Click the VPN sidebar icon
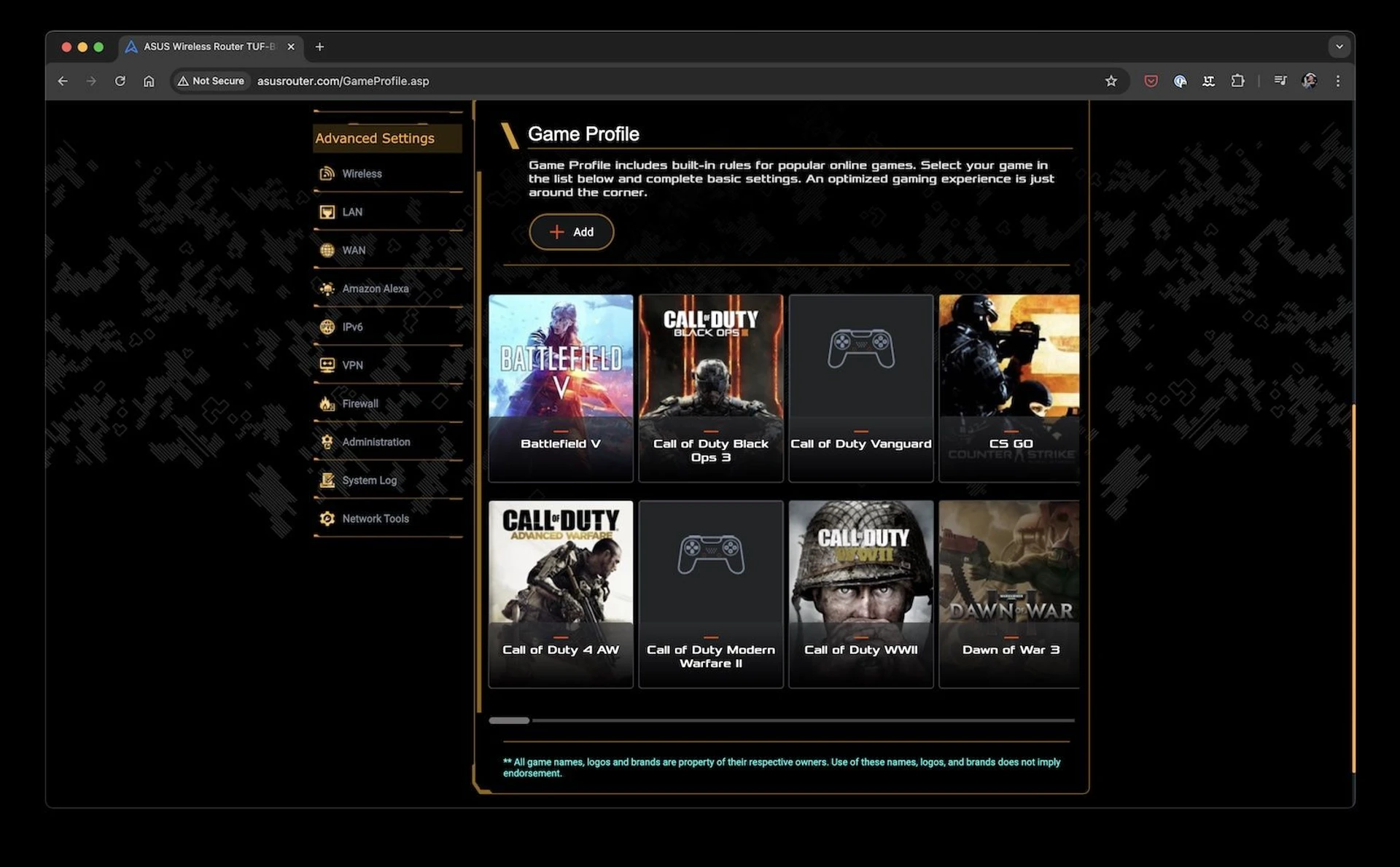 tap(327, 365)
